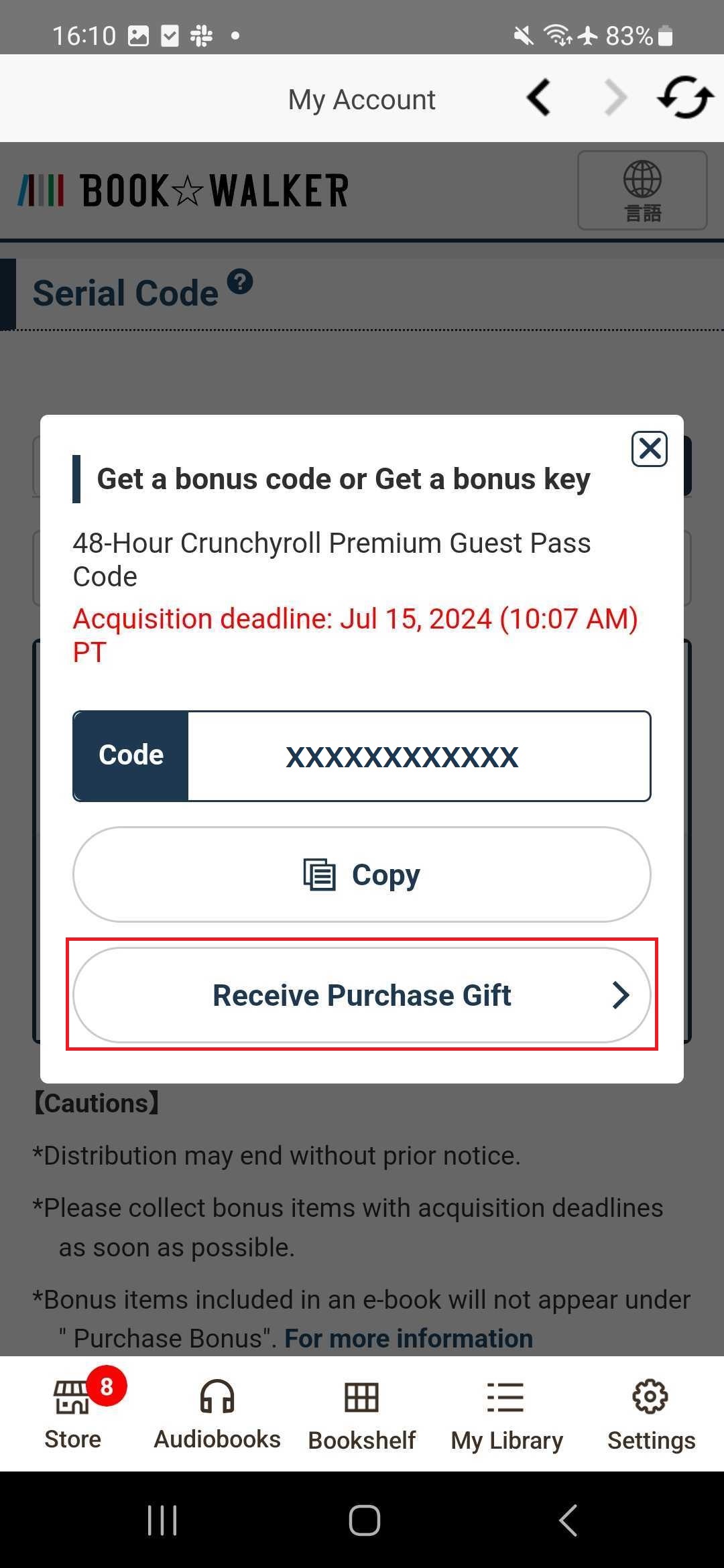Image resolution: width=724 pixels, height=1568 pixels.
Task: Go forward with the browser forward arrow
Action: pyautogui.click(x=615, y=98)
